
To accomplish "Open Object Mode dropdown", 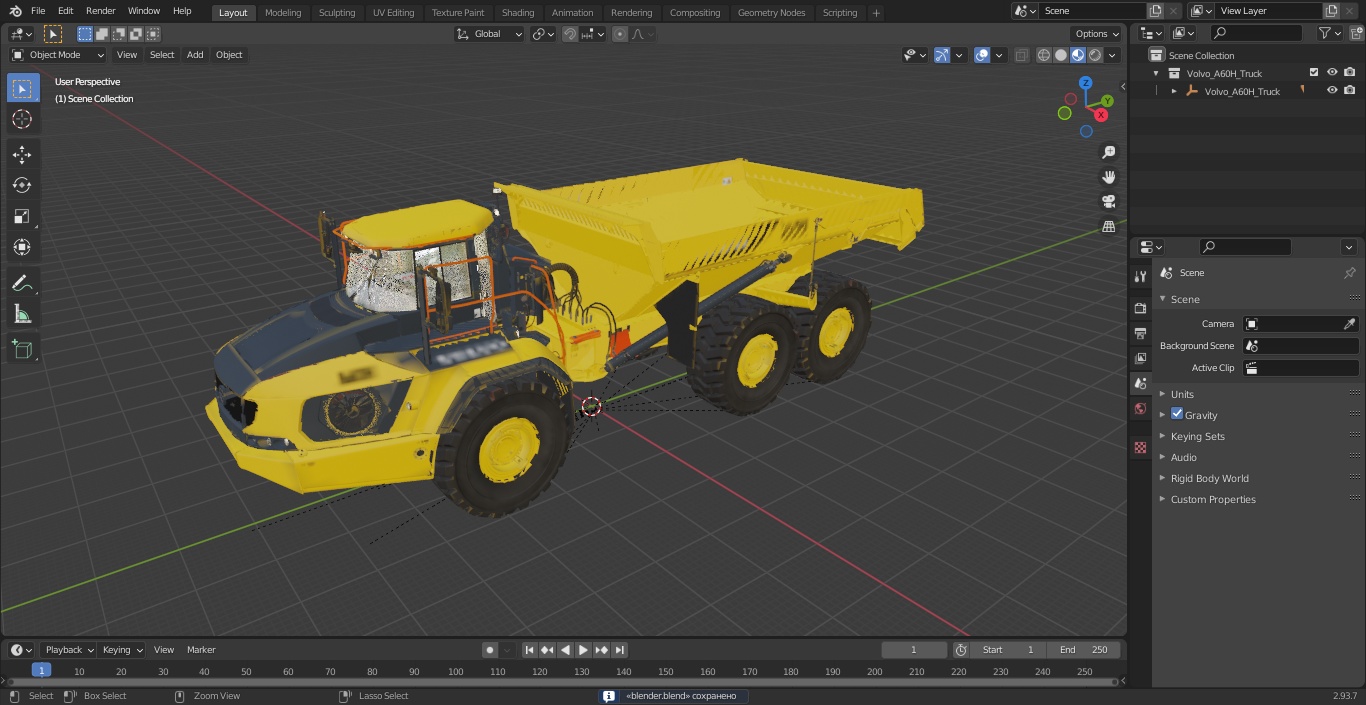I will click(x=58, y=55).
